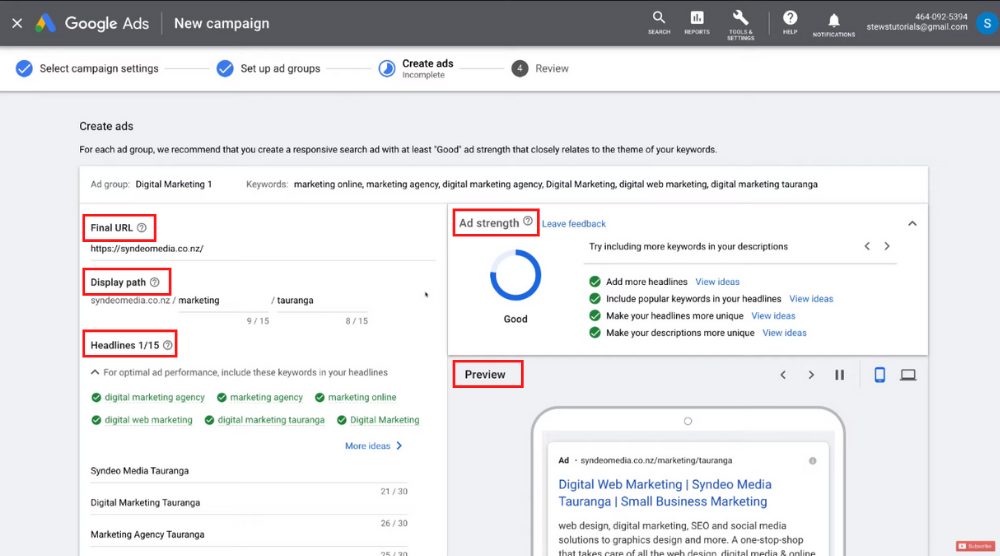Image resolution: width=1000 pixels, height=556 pixels.
Task: Edit headline 'Syndeo Media Tauranga'
Action: pos(249,471)
